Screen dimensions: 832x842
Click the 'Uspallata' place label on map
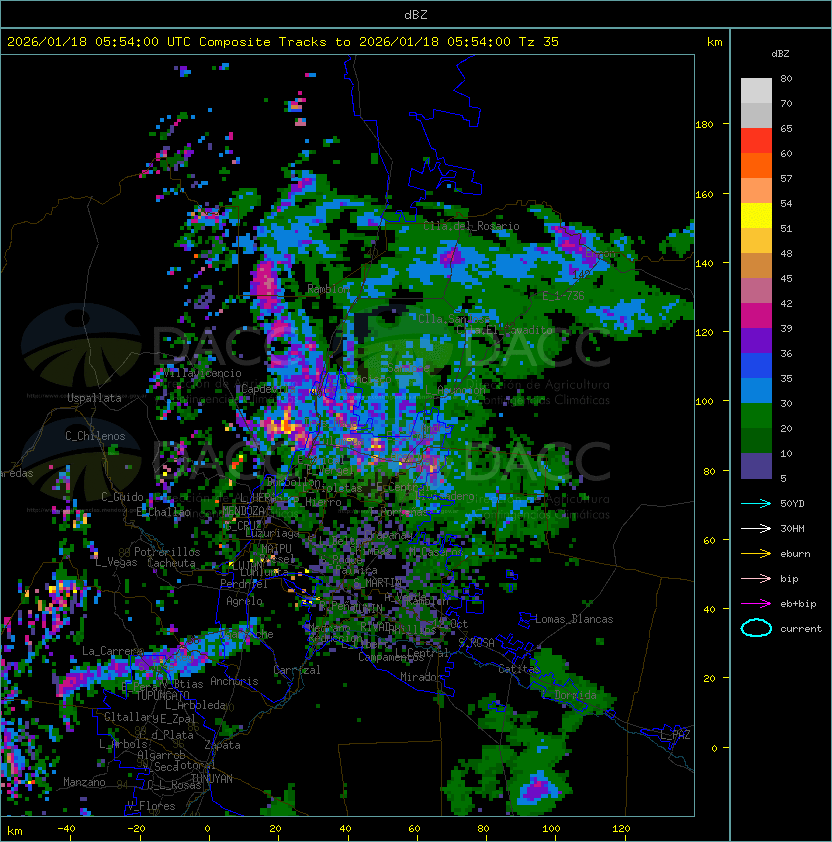(x=94, y=398)
